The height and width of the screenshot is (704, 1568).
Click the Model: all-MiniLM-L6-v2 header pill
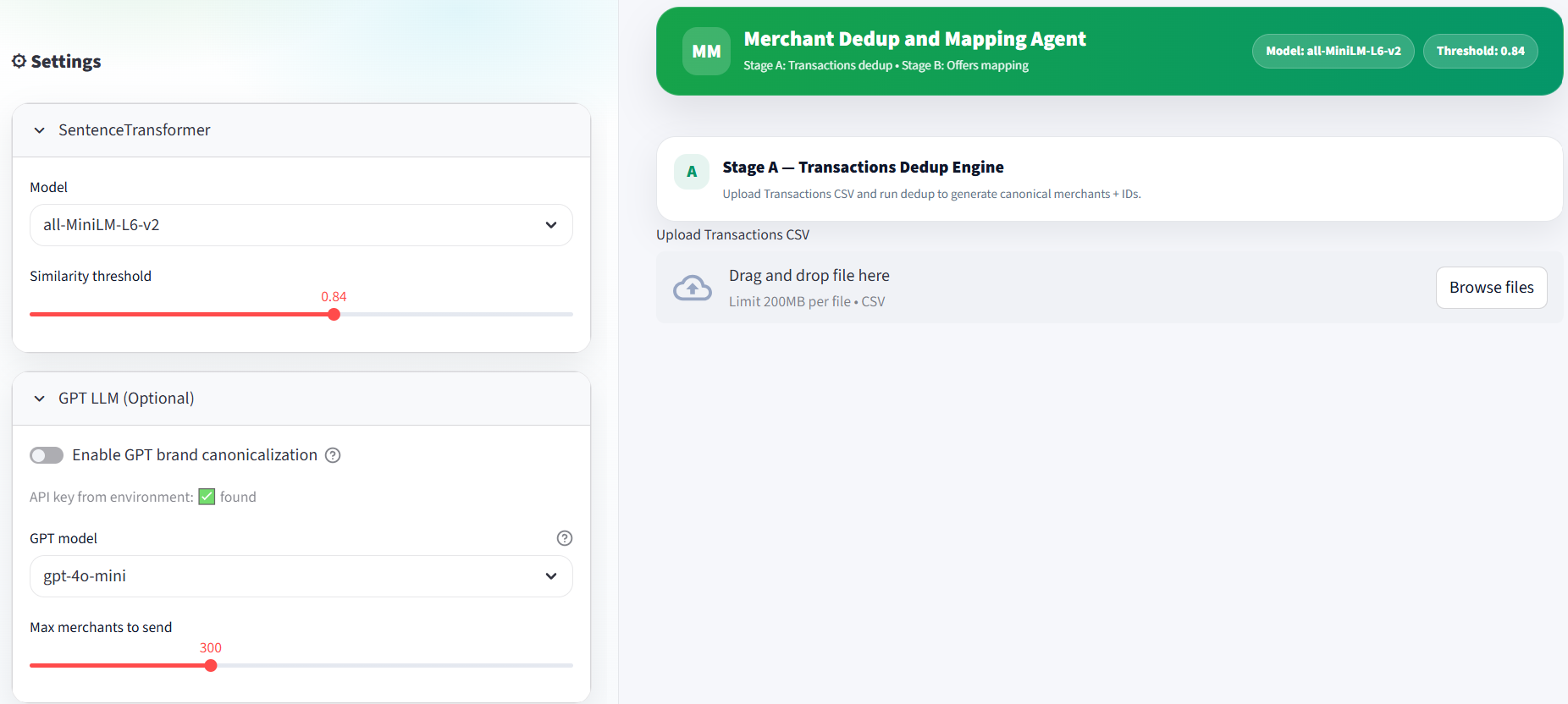coord(1333,52)
